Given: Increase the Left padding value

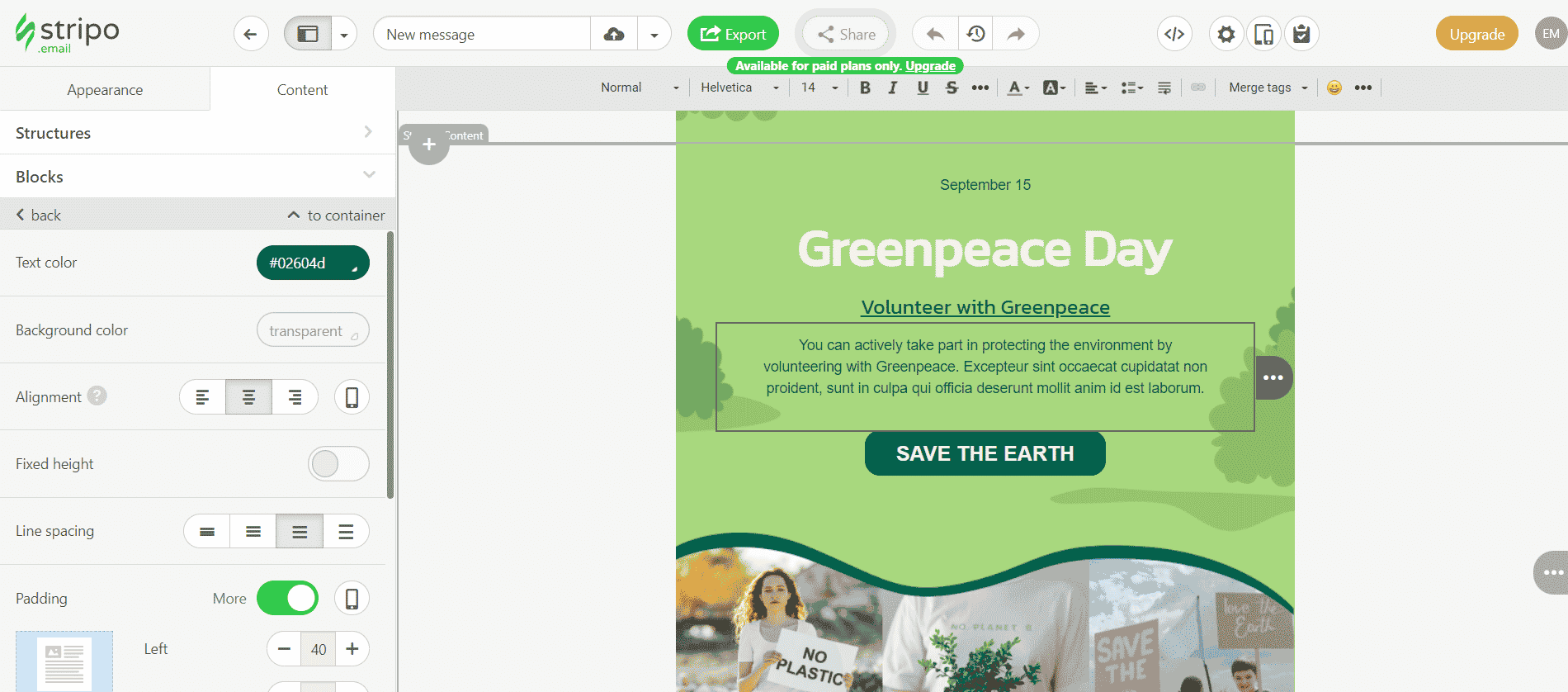Looking at the screenshot, I should click(x=352, y=649).
